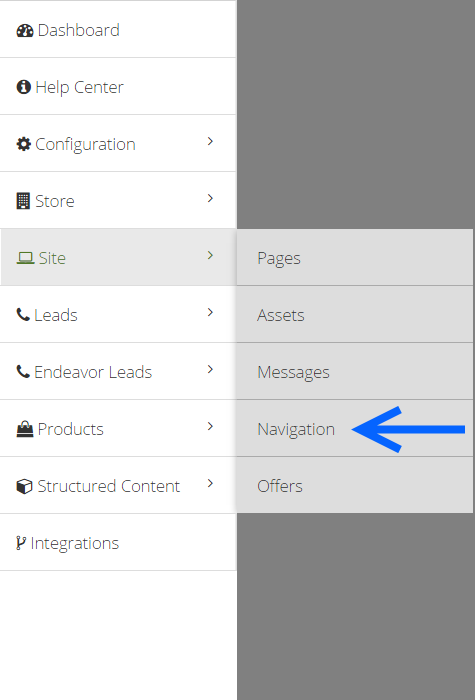This screenshot has width=475, height=700.
Task: Click the Products shopping bag icon
Action: [25, 429]
